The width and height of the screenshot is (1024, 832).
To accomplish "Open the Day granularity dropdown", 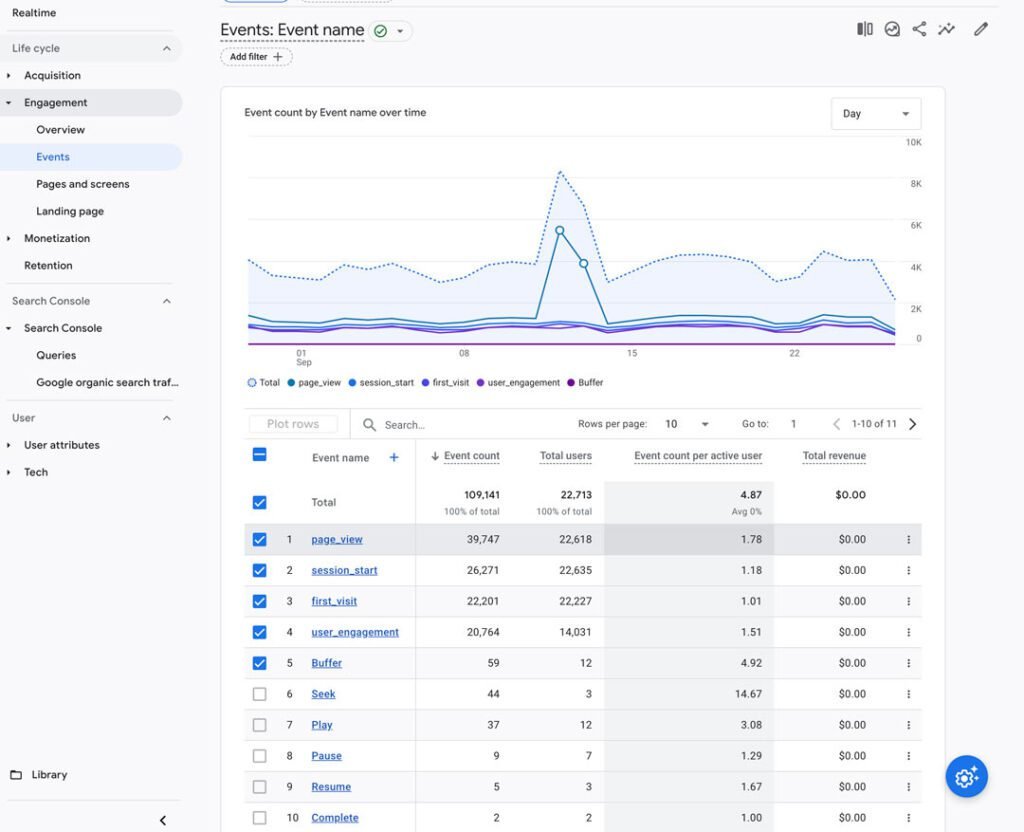I will [876, 114].
